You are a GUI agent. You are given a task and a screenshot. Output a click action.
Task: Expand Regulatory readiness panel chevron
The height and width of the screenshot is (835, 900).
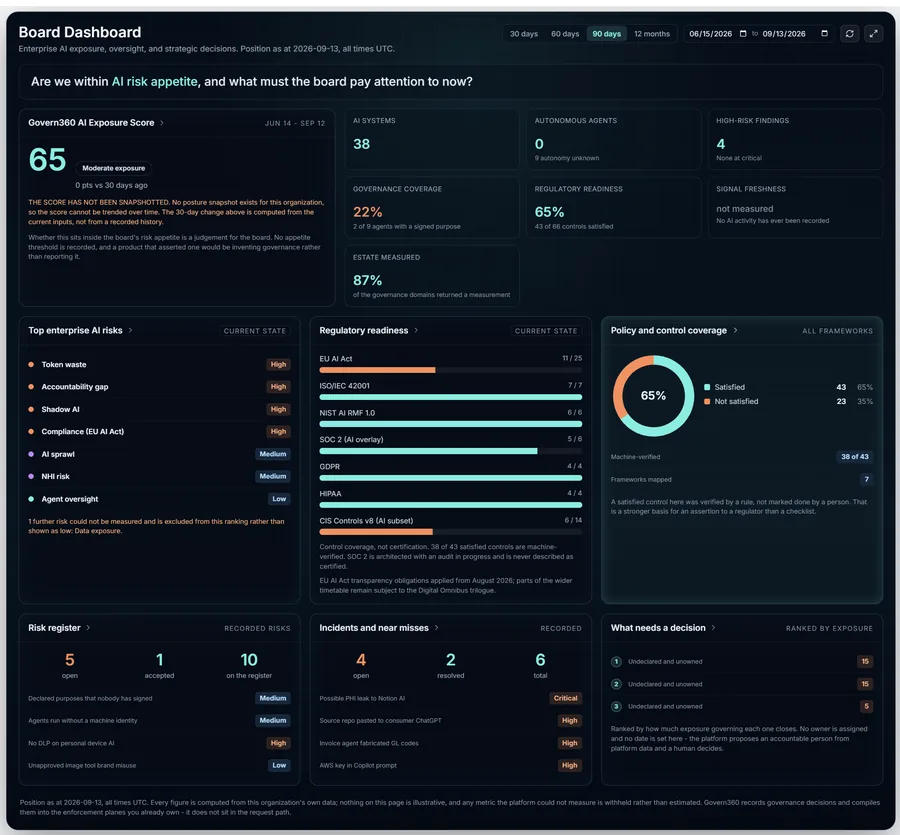(416, 331)
